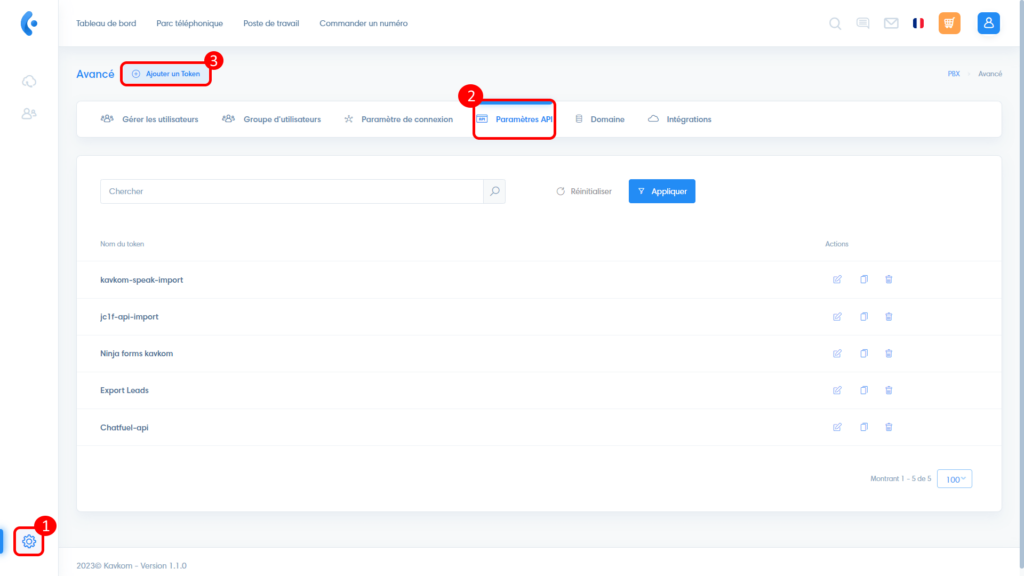Copy the jc1f-api-import token
Viewport: 1024px width, 576px height.
pyautogui.click(x=863, y=317)
